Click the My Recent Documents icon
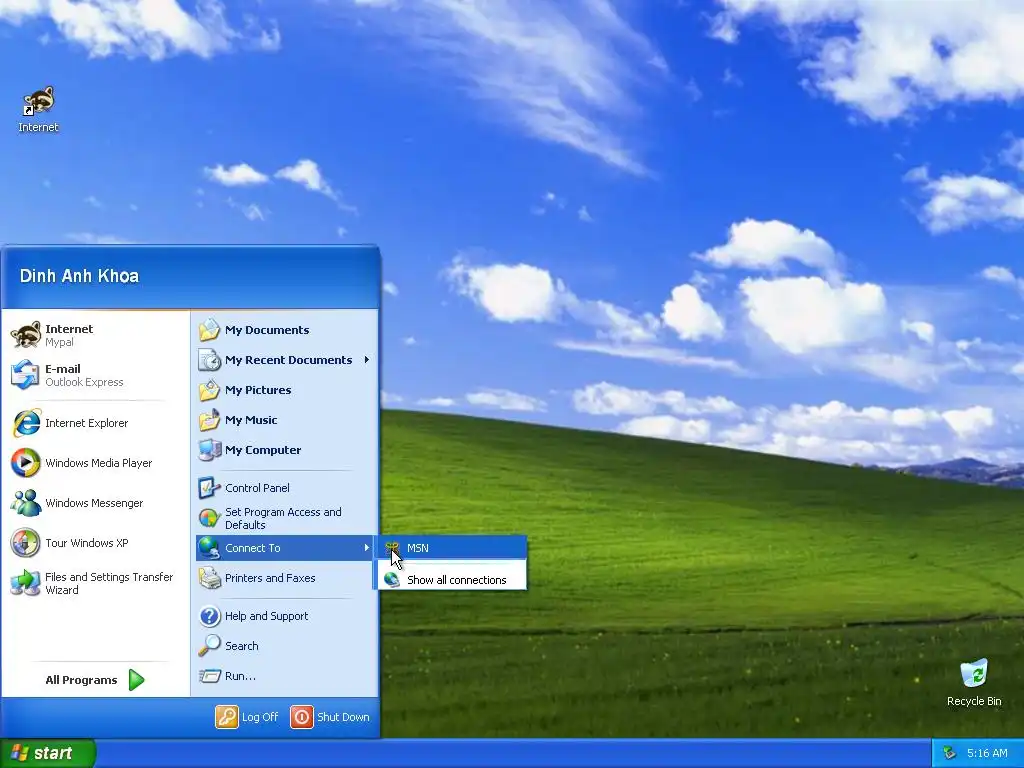The image size is (1024, 768). tap(210, 360)
